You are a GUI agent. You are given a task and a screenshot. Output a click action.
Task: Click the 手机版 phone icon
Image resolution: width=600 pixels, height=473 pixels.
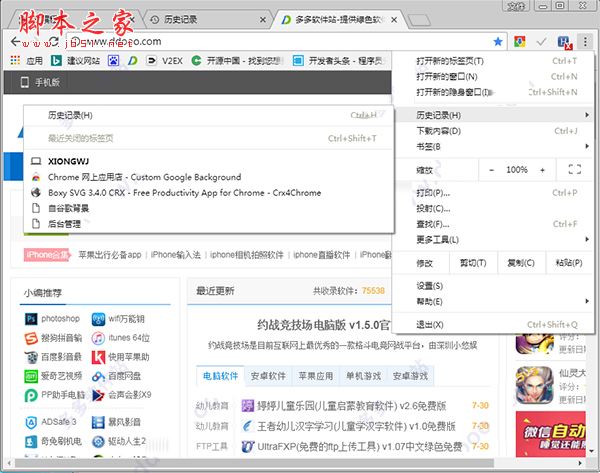point(24,82)
